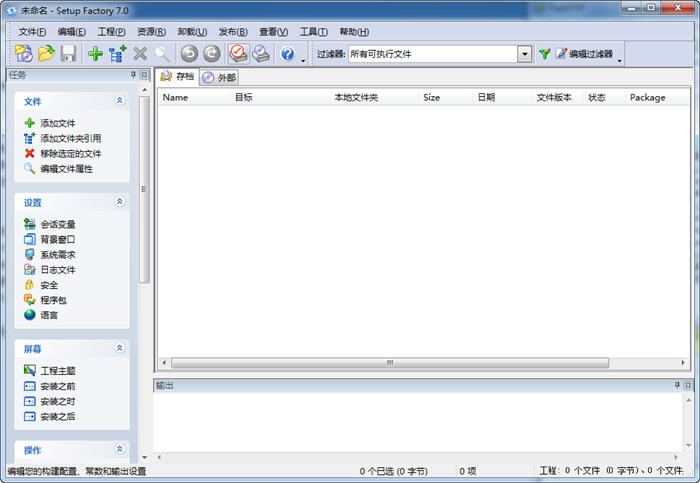Click the Preview disc toolbar icon

point(261,54)
